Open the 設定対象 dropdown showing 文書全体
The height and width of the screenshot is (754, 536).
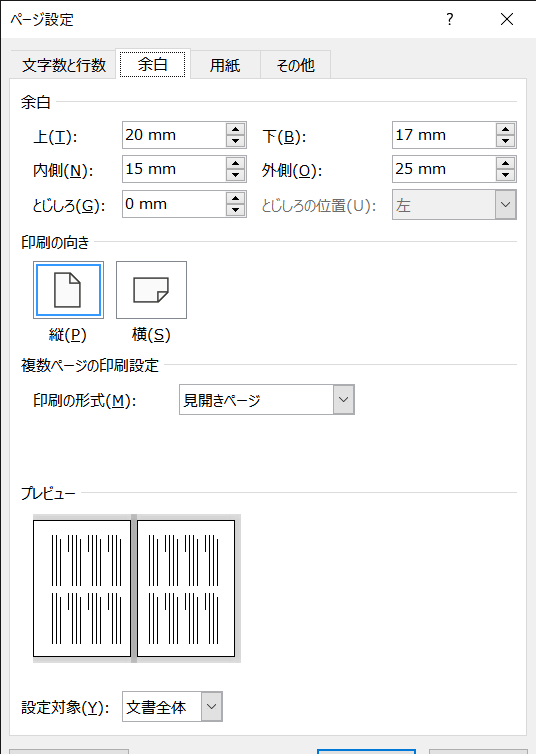[172, 706]
